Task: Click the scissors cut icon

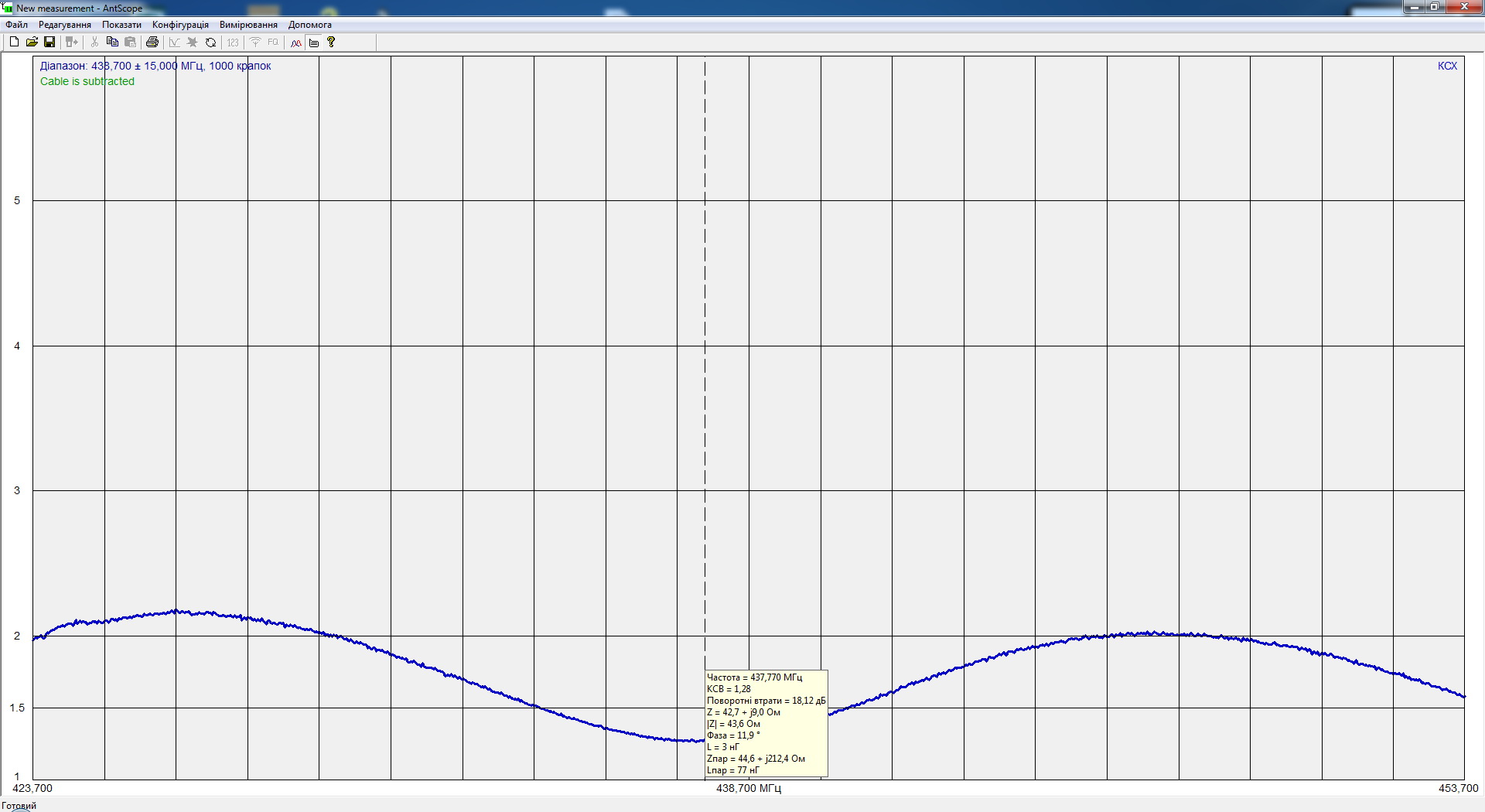Action: click(x=94, y=43)
